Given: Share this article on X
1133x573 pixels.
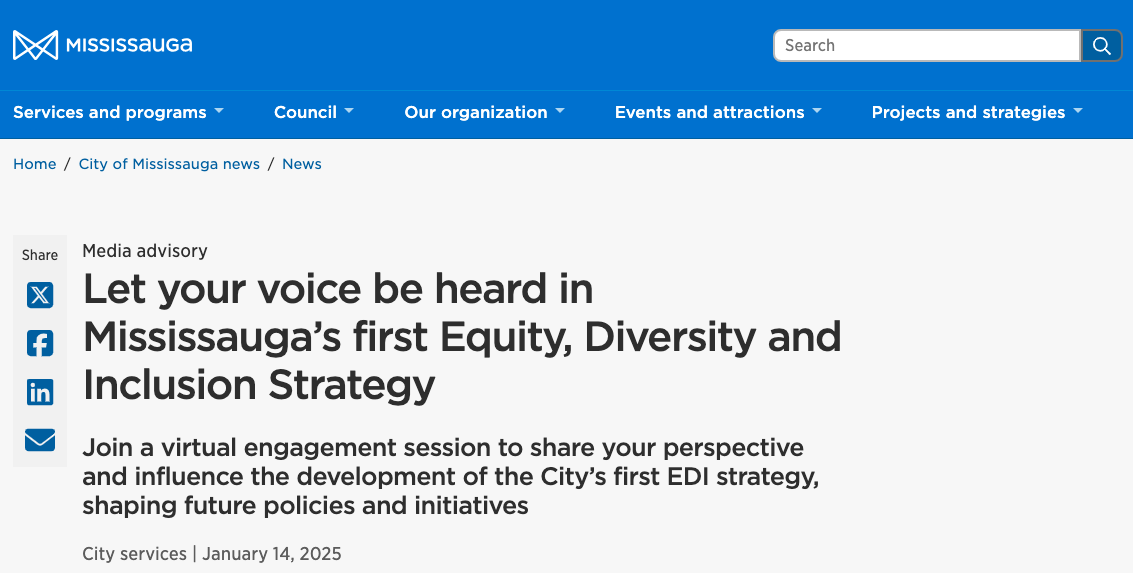Looking at the screenshot, I should click(x=40, y=295).
